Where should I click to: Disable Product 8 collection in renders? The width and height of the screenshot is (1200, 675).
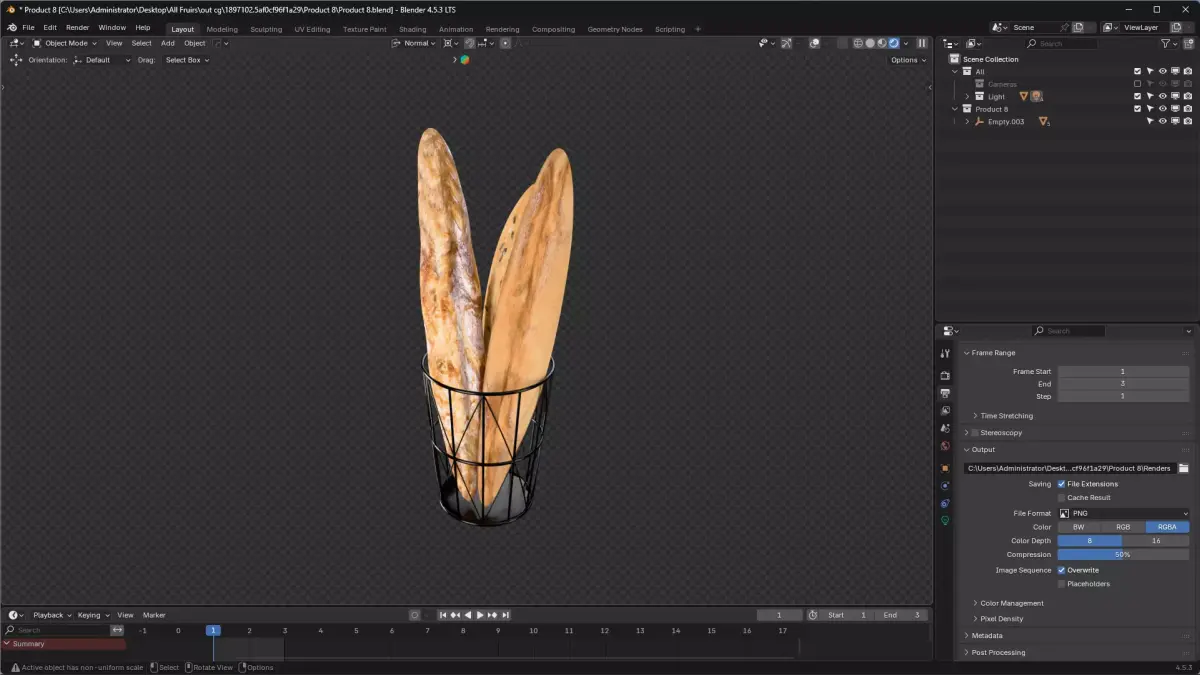pos(1188,109)
